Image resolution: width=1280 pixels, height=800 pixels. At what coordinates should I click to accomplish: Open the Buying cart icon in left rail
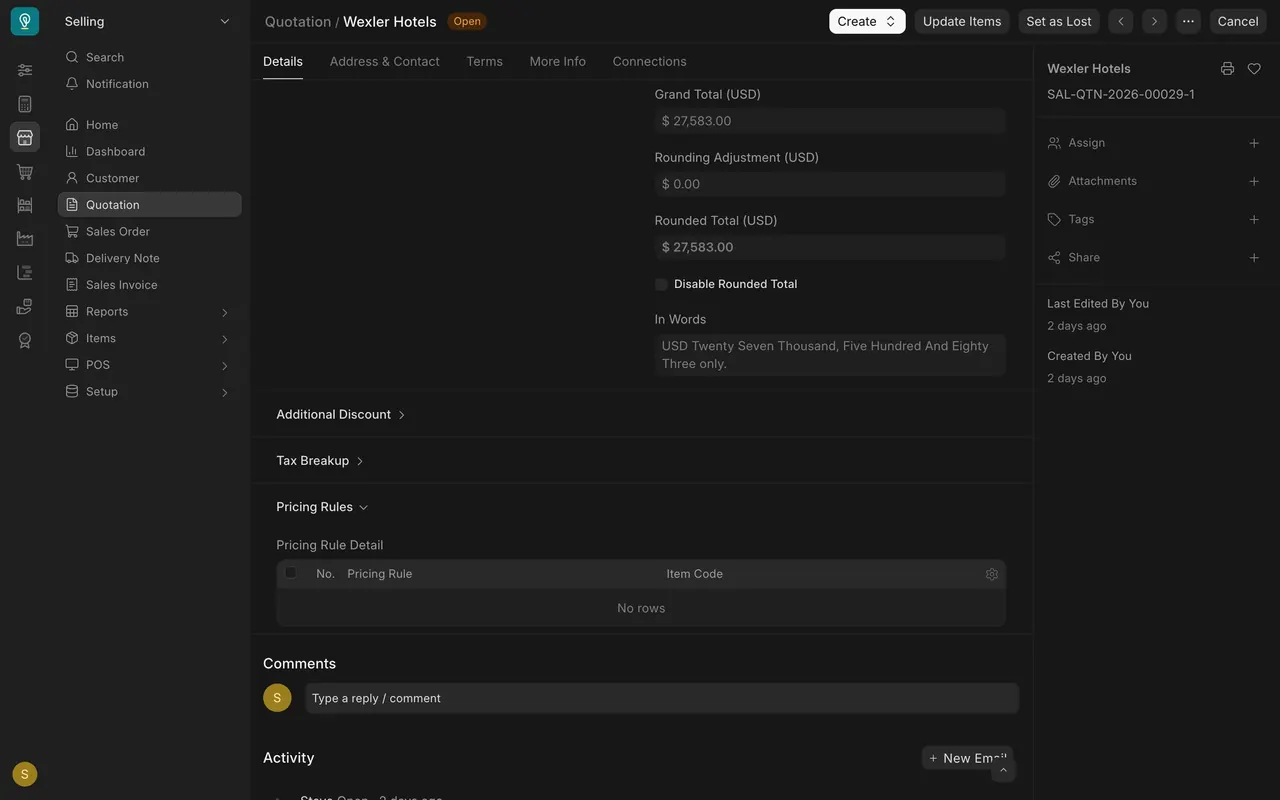click(x=25, y=171)
